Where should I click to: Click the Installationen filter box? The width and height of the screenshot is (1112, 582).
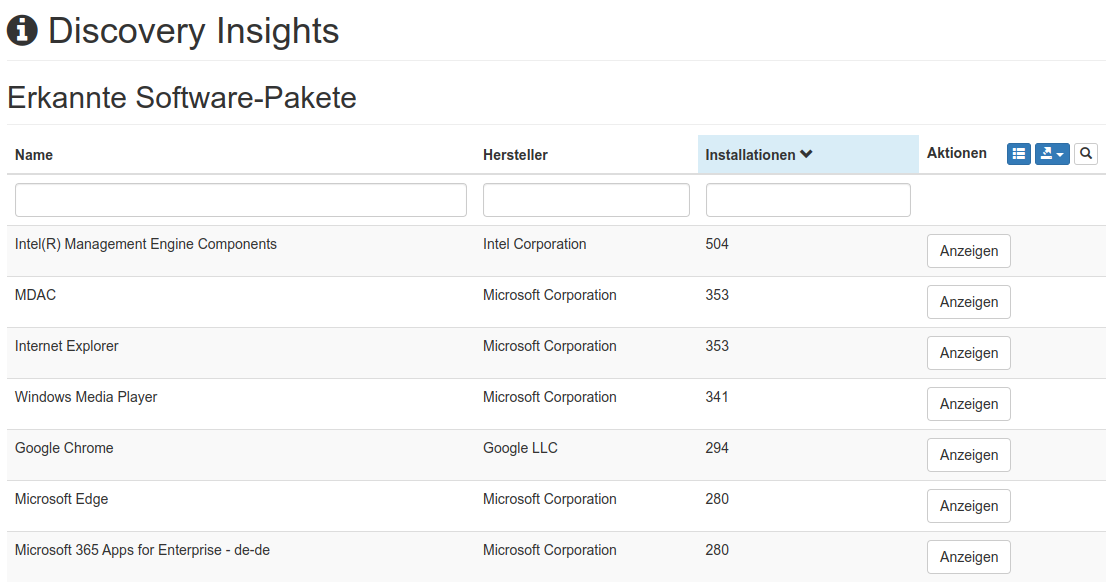808,200
